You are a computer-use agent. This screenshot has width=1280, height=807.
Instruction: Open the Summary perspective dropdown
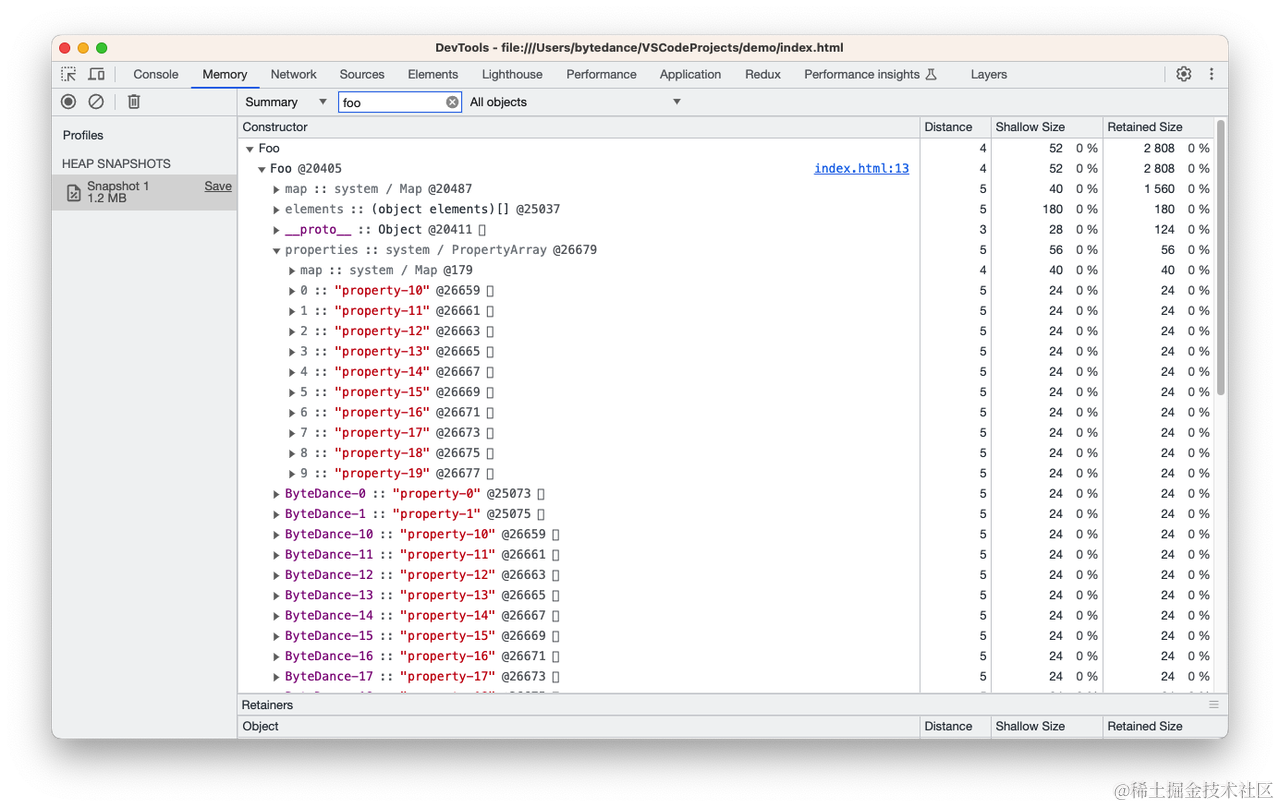click(x=286, y=102)
